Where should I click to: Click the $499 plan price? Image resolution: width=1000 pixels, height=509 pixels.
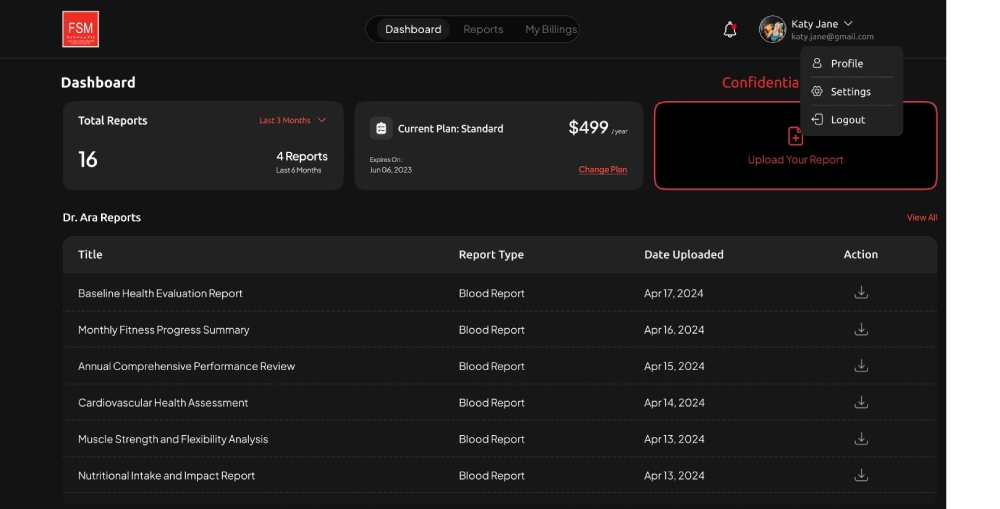(588, 128)
